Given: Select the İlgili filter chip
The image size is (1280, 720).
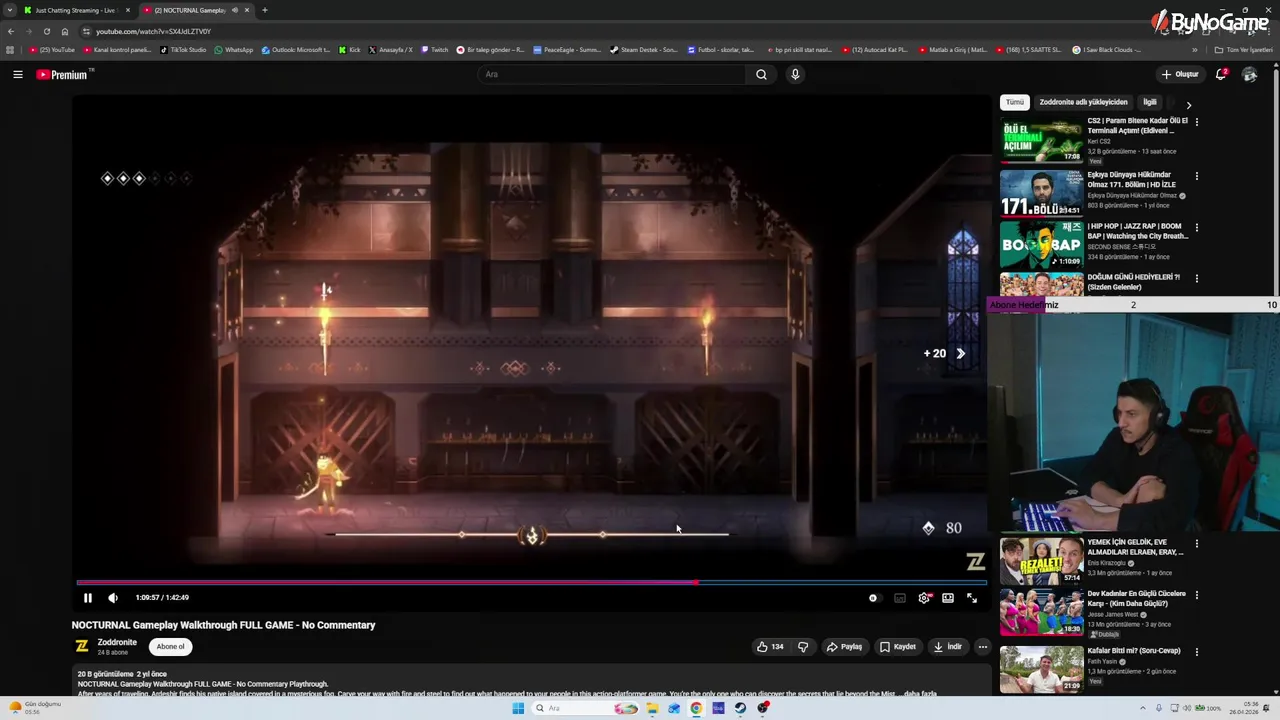Looking at the screenshot, I should (x=1150, y=102).
